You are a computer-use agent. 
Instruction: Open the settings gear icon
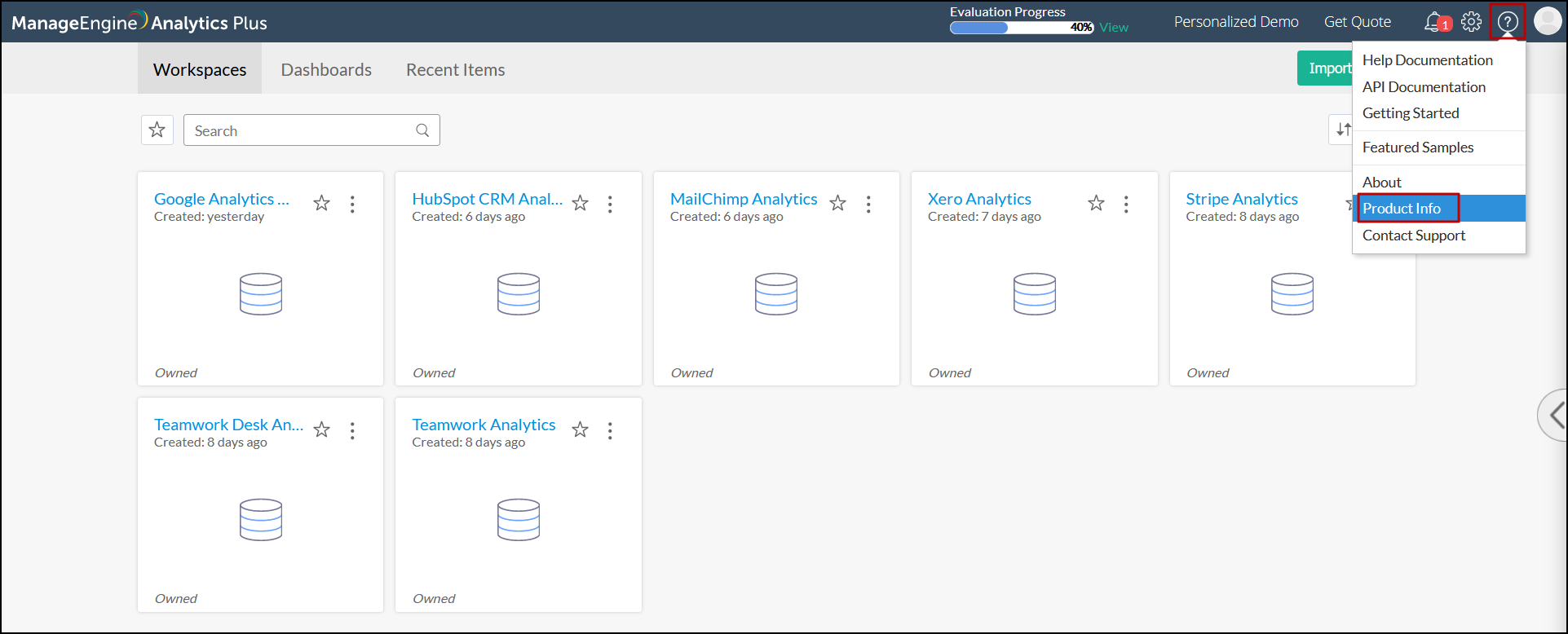click(x=1471, y=22)
